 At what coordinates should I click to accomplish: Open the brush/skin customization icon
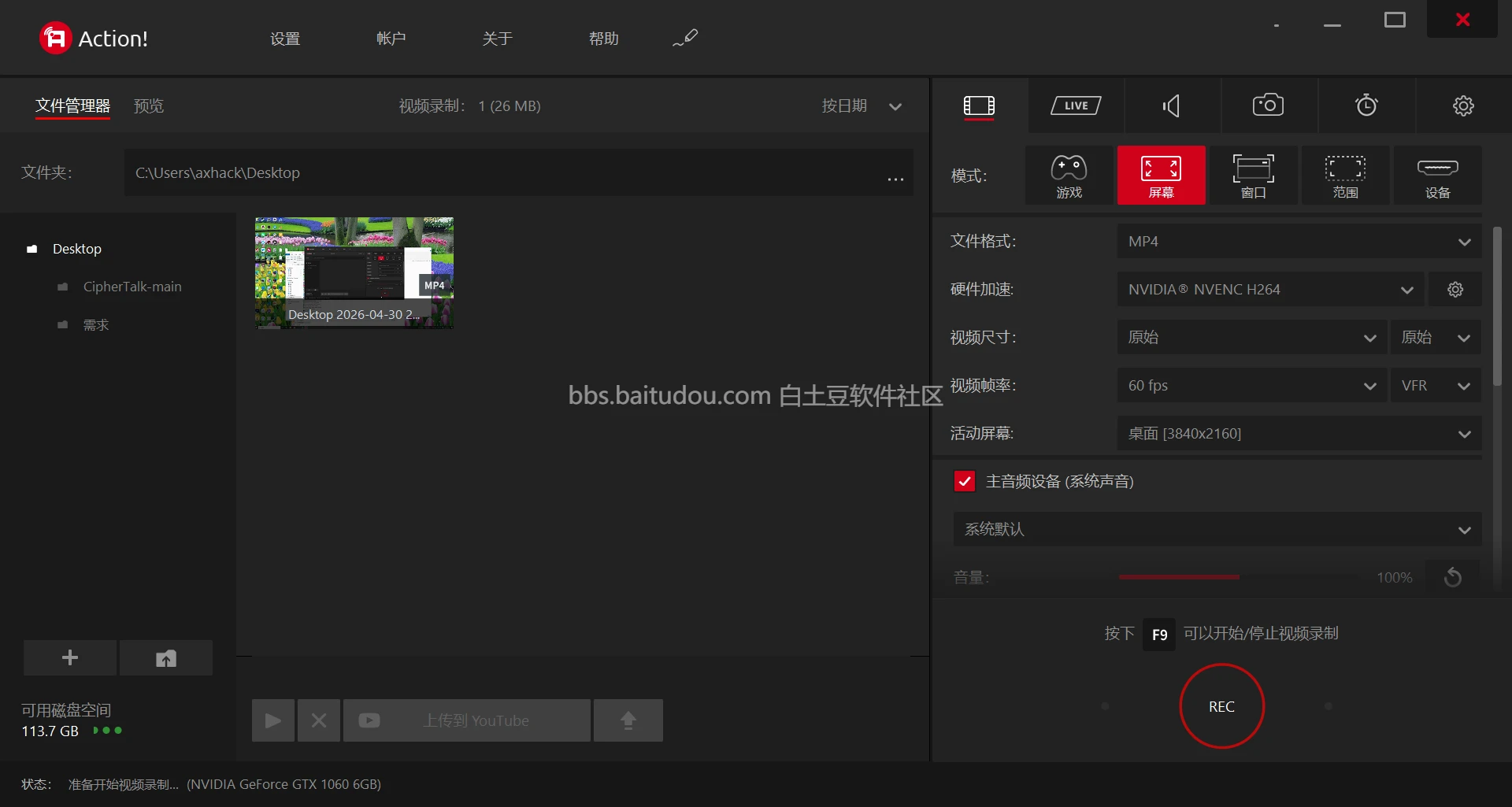[x=685, y=38]
